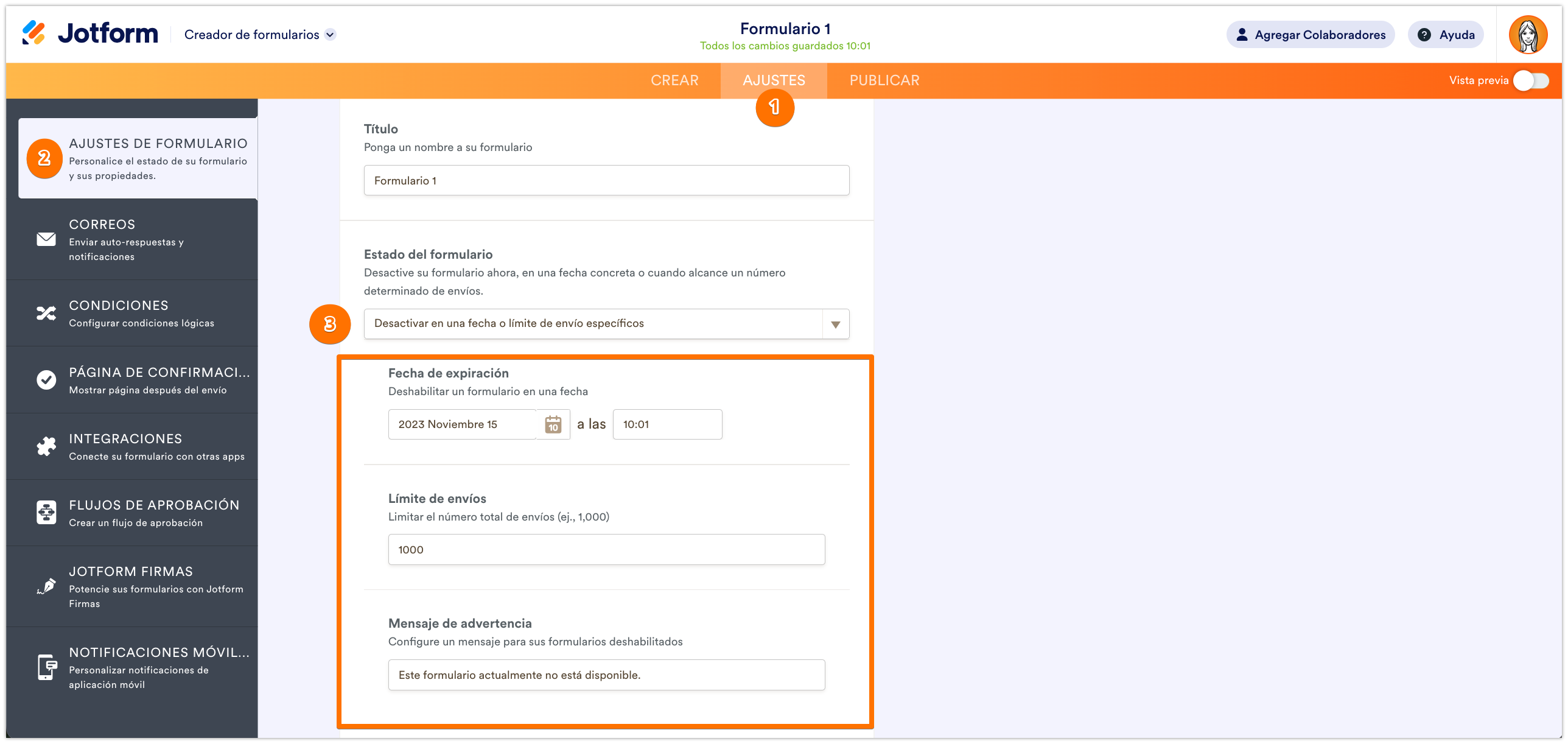Click the Notificaciones Móviles phone icon
Screen dimensions: 1568x744
(46, 667)
